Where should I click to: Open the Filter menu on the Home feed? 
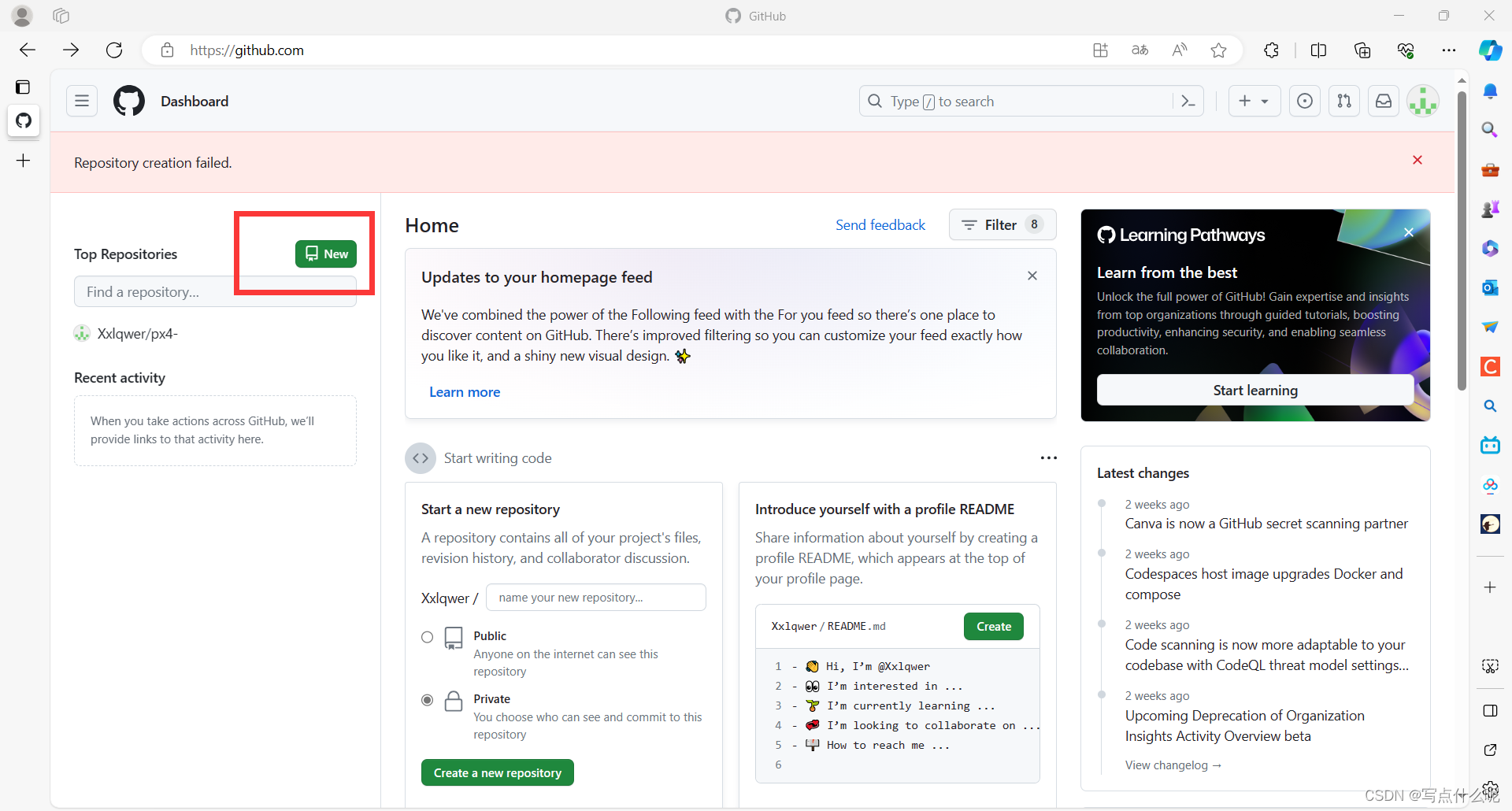(x=1001, y=224)
